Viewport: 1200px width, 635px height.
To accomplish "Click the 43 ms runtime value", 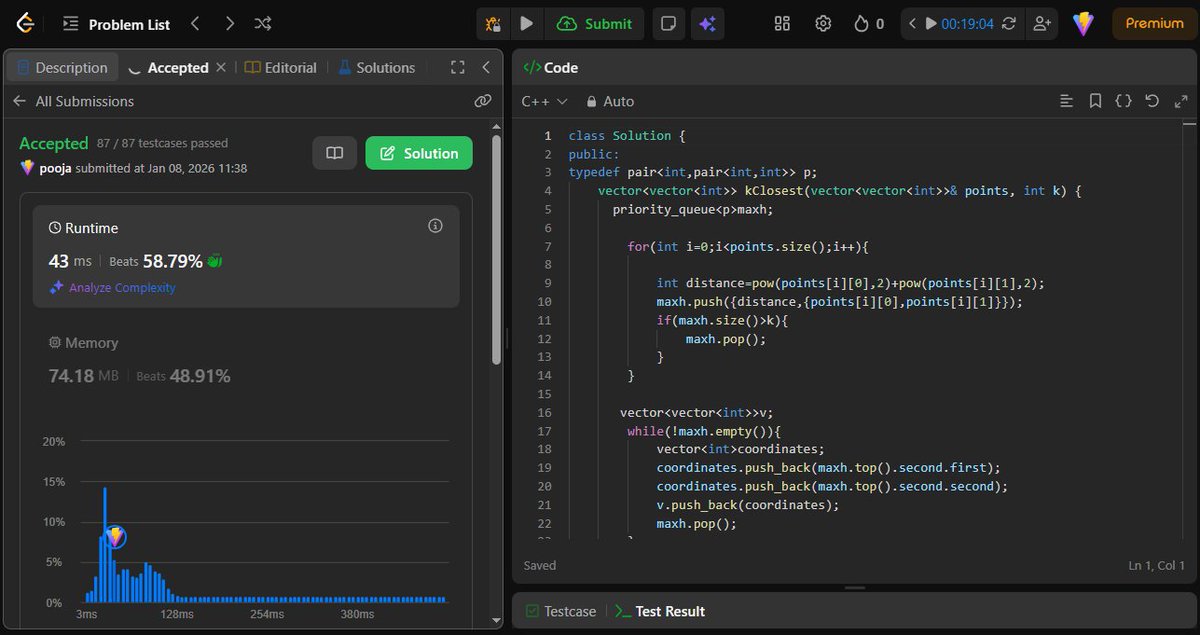I will pos(70,261).
